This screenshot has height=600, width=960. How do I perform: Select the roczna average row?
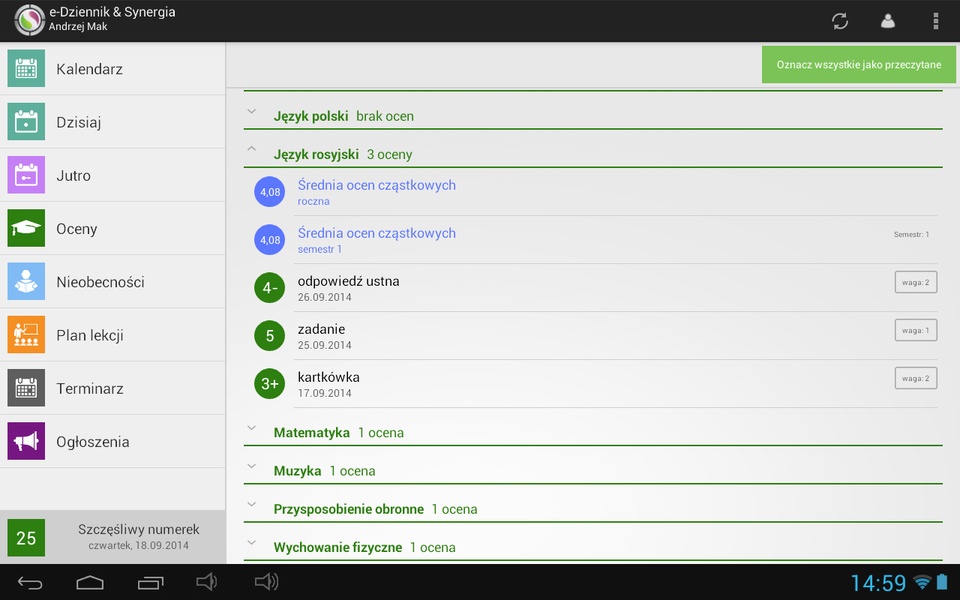click(x=593, y=192)
